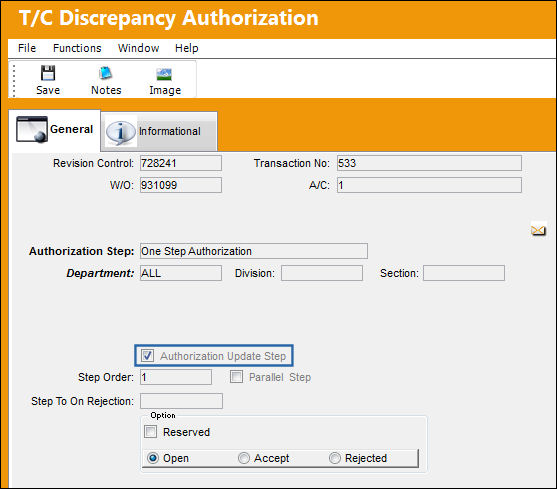This screenshot has height=489, width=557.
Task: Click the Department field showing ALL
Action: coord(181,273)
